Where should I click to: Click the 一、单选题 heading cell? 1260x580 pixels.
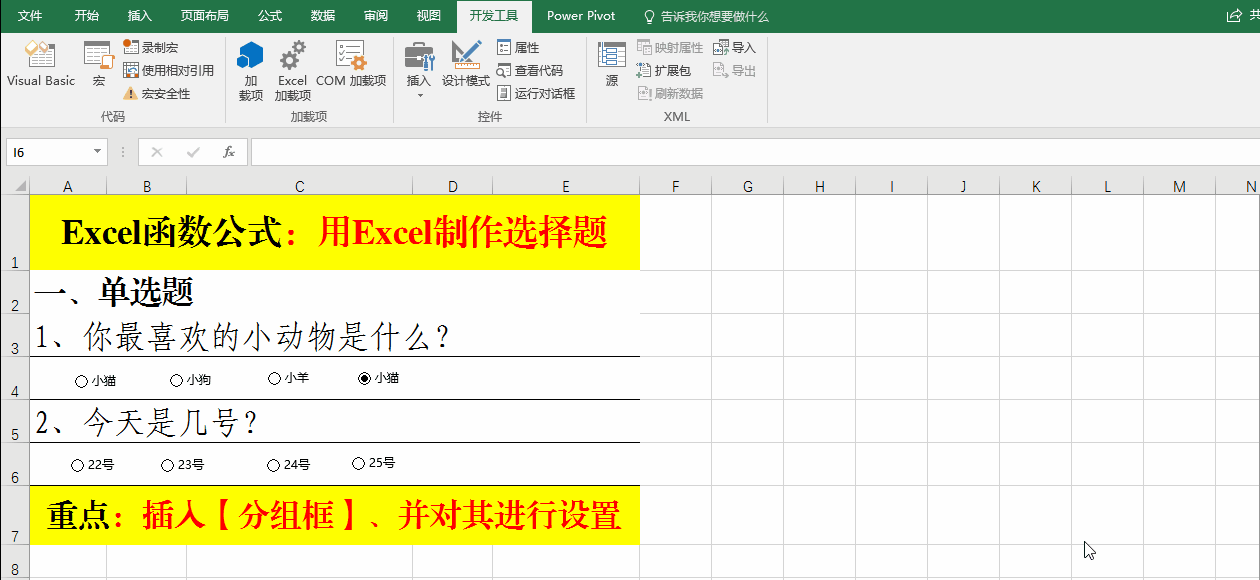pos(113,292)
